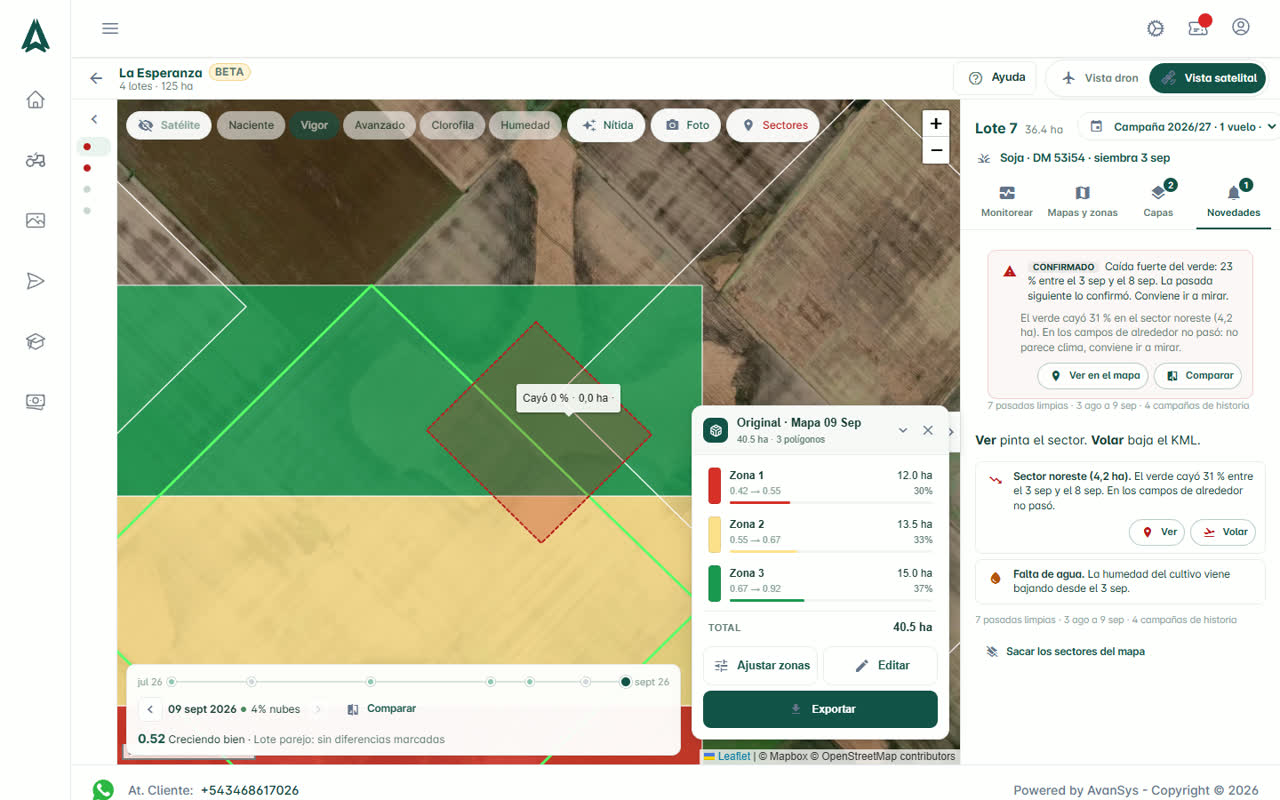
Task: Open user profile icon
Action: (x=1241, y=27)
